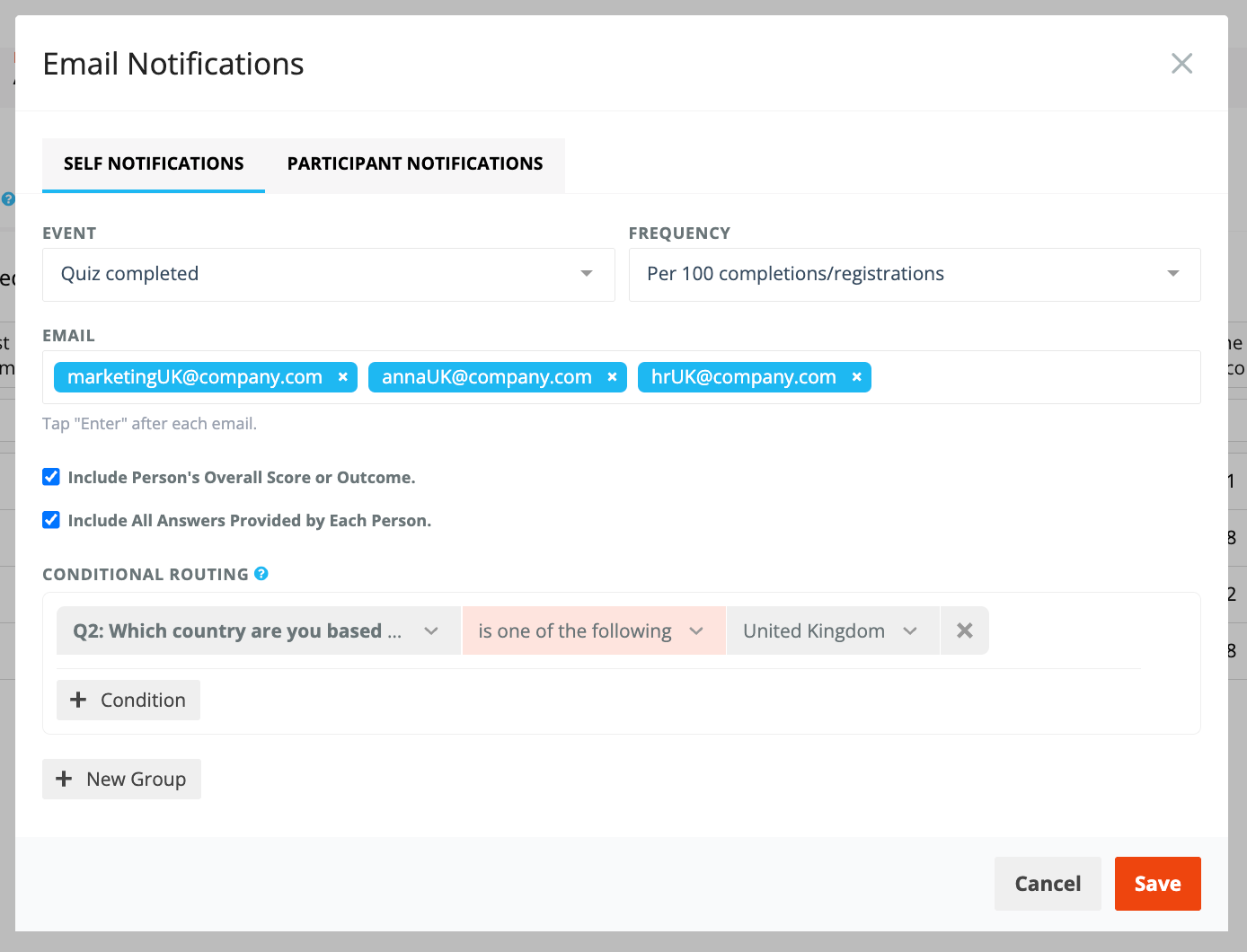
Task: Save the email notification settings
Action: [1157, 884]
